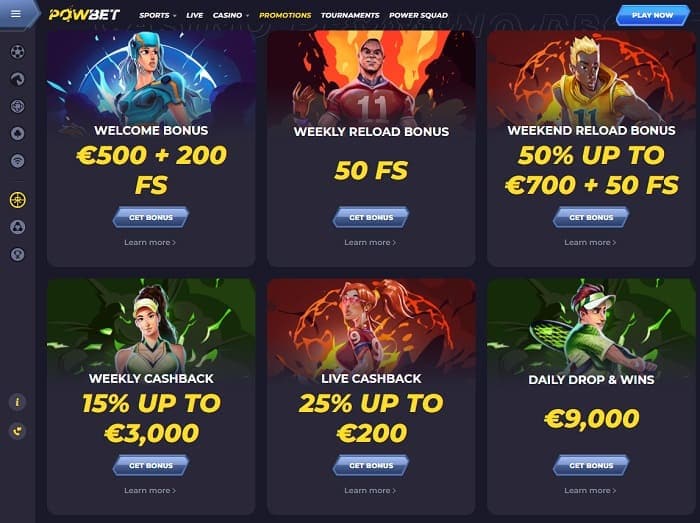Open the Power Squad menu item
This screenshot has width=700, height=523.
(418, 15)
